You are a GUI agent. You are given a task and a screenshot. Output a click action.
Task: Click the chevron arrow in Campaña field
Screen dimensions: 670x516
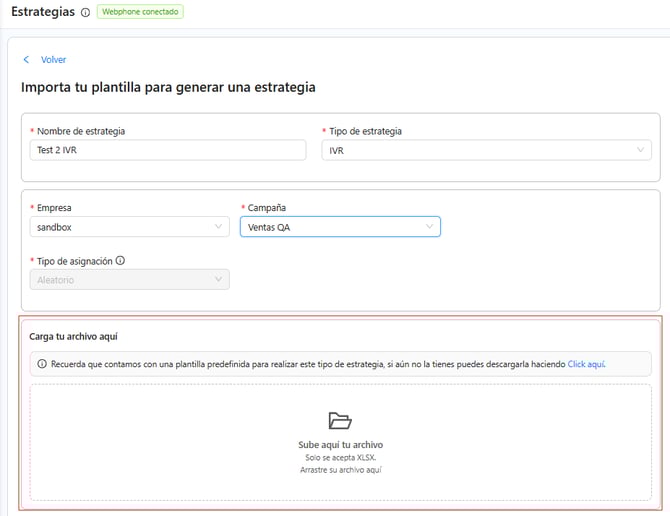point(429,227)
